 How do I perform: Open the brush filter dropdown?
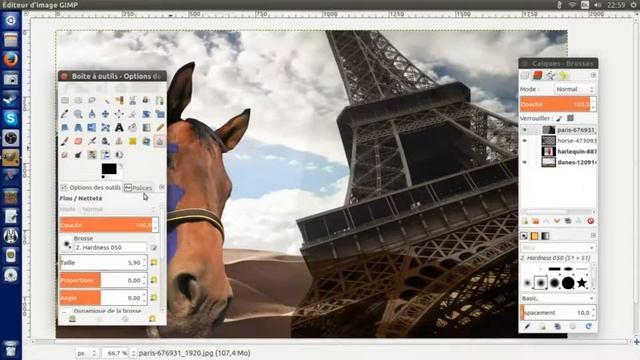(558, 248)
